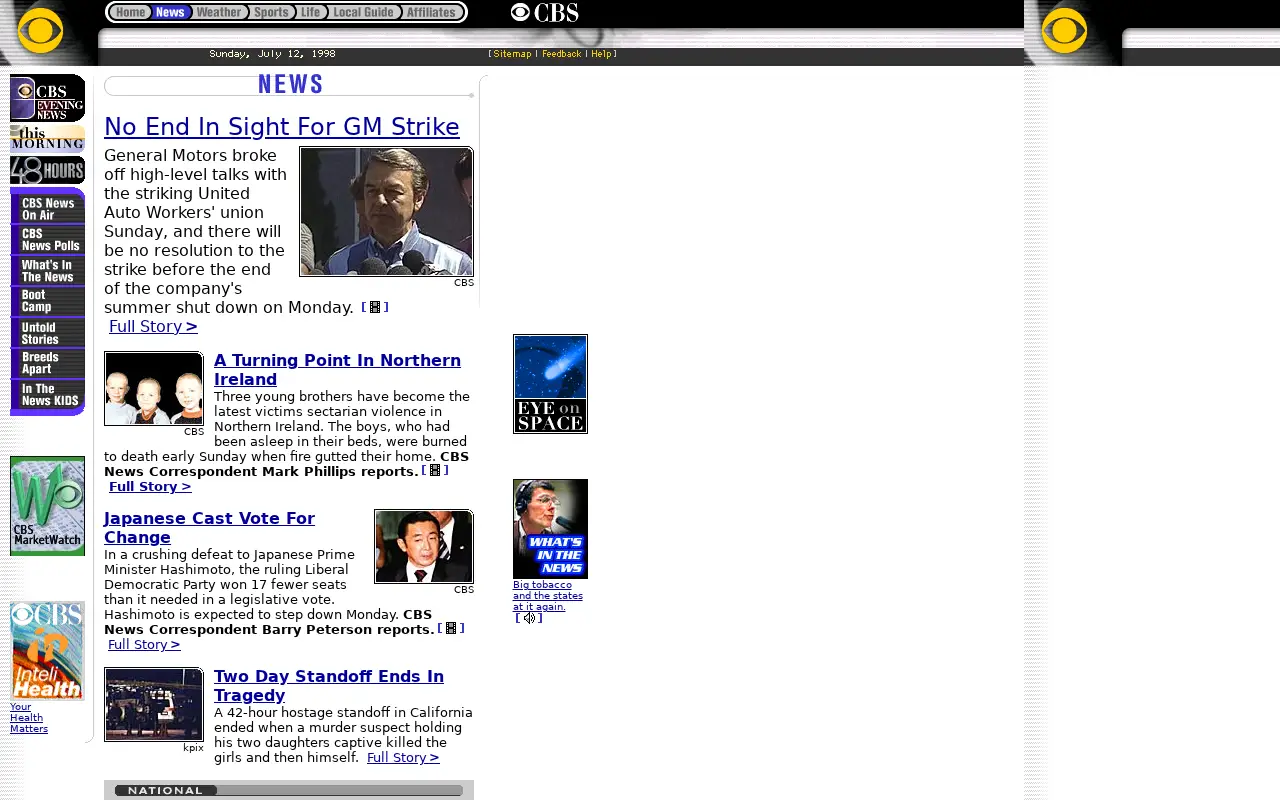The image size is (1280, 800).
Task: Open CBS MarketWatch banner icon
Action: [x=47, y=506]
